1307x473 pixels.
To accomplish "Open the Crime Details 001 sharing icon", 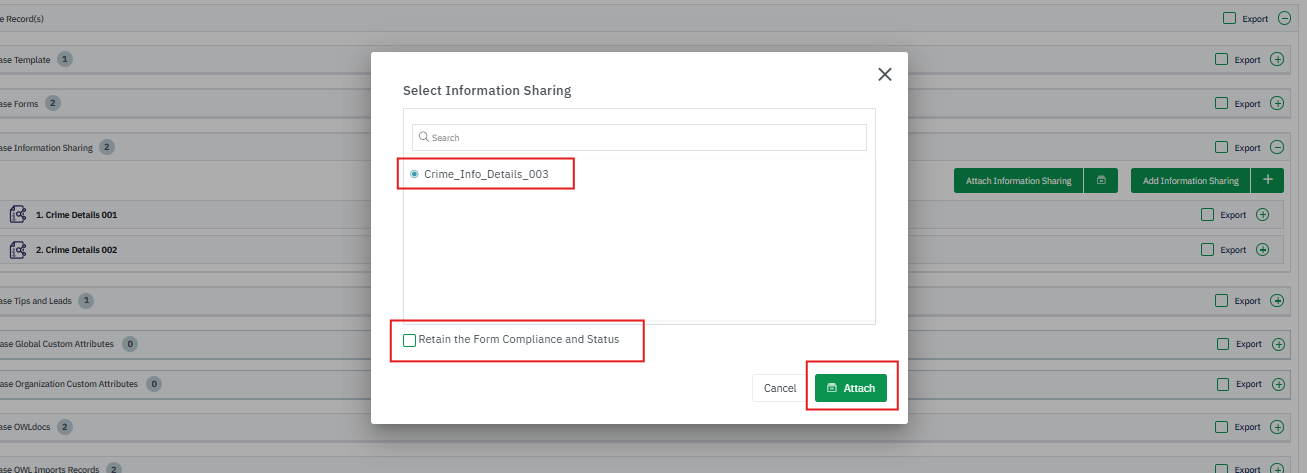I will point(17,214).
